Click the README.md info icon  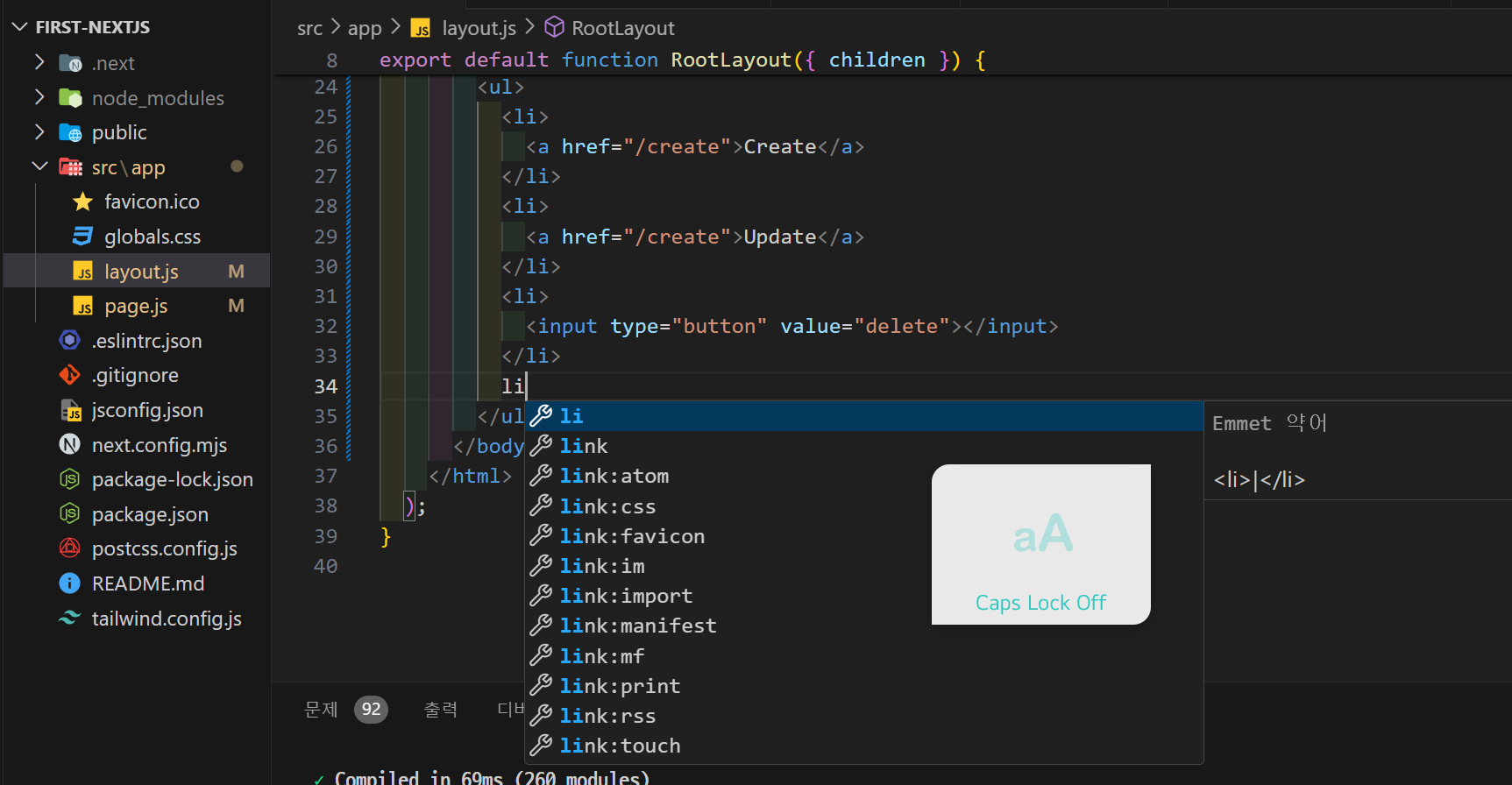(x=69, y=583)
